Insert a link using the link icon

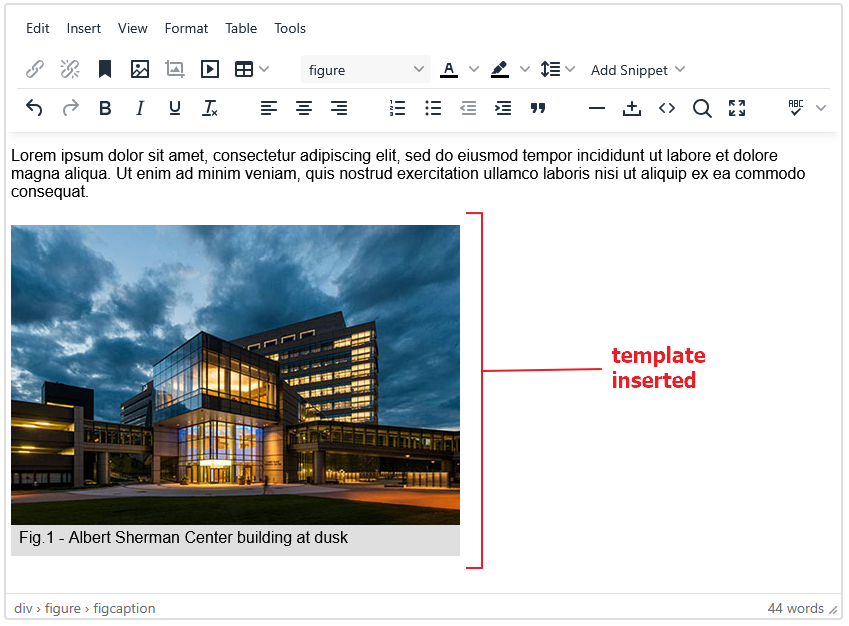(35, 70)
